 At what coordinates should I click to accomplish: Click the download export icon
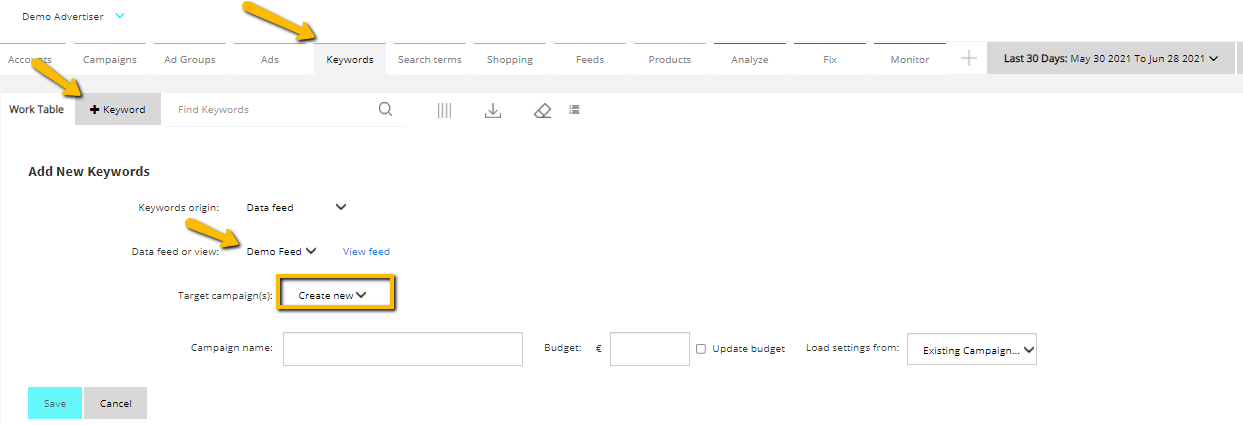[x=492, y=110]
